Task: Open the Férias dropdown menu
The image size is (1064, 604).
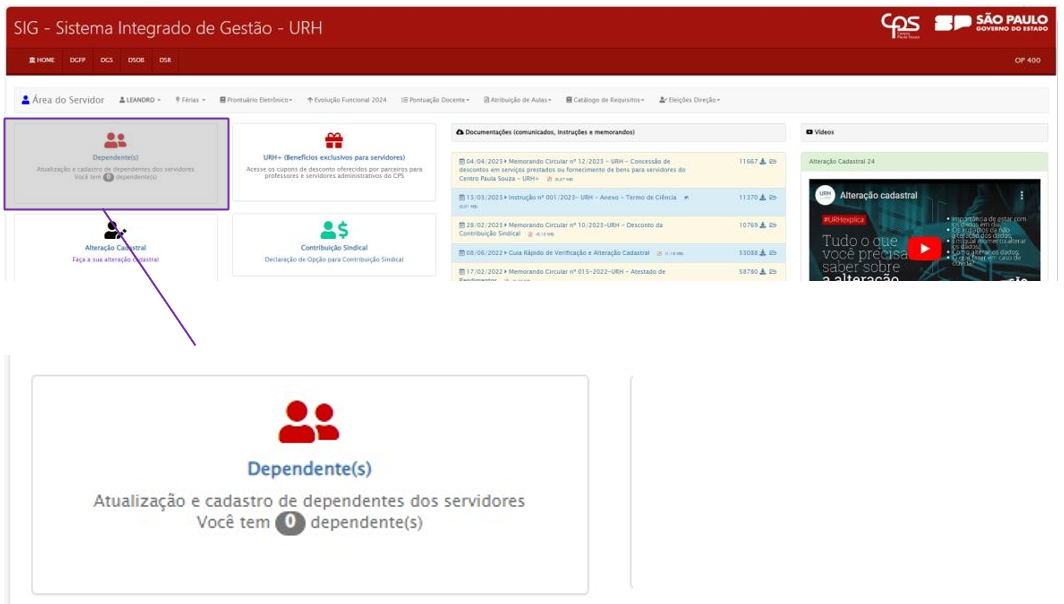Action: point(190,100)
